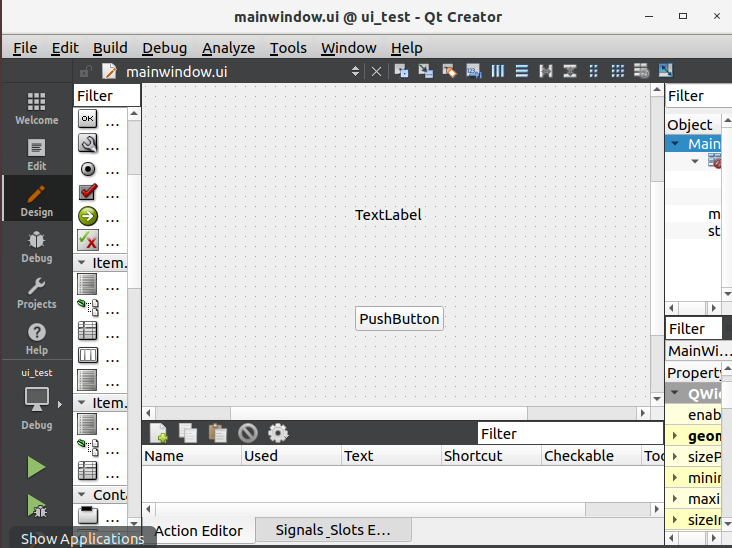Select Tool Button widget wrench icon
The width and height of the screenshot is (732, 548).
point(87,143)
